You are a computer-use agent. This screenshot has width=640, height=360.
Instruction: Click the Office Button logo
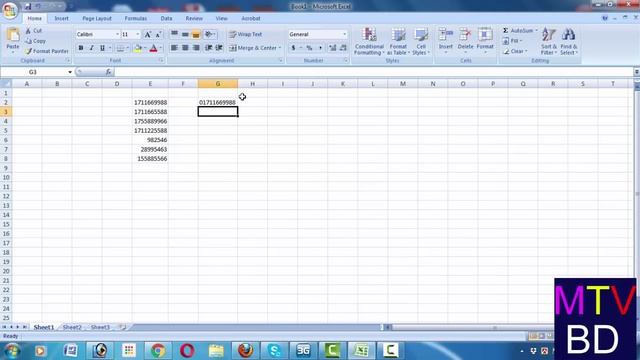[x=9, y=10]
